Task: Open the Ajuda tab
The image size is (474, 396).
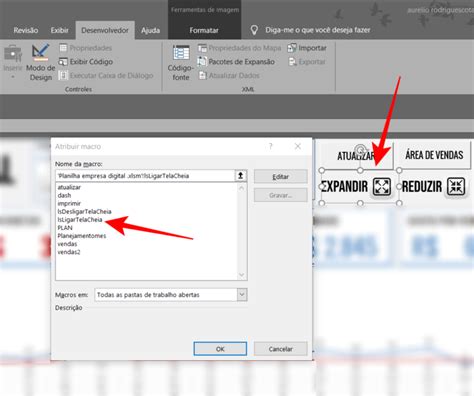Action: tap(150, 30)
